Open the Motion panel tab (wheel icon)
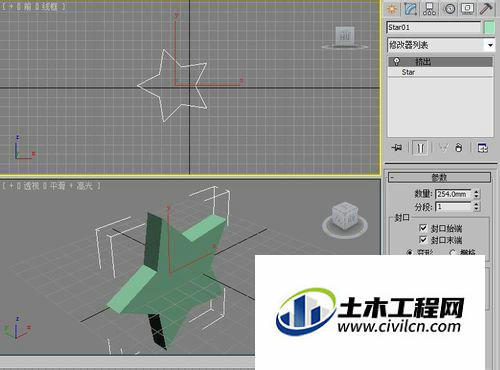This screenshot has height=370, width=500. pos(450,9)
